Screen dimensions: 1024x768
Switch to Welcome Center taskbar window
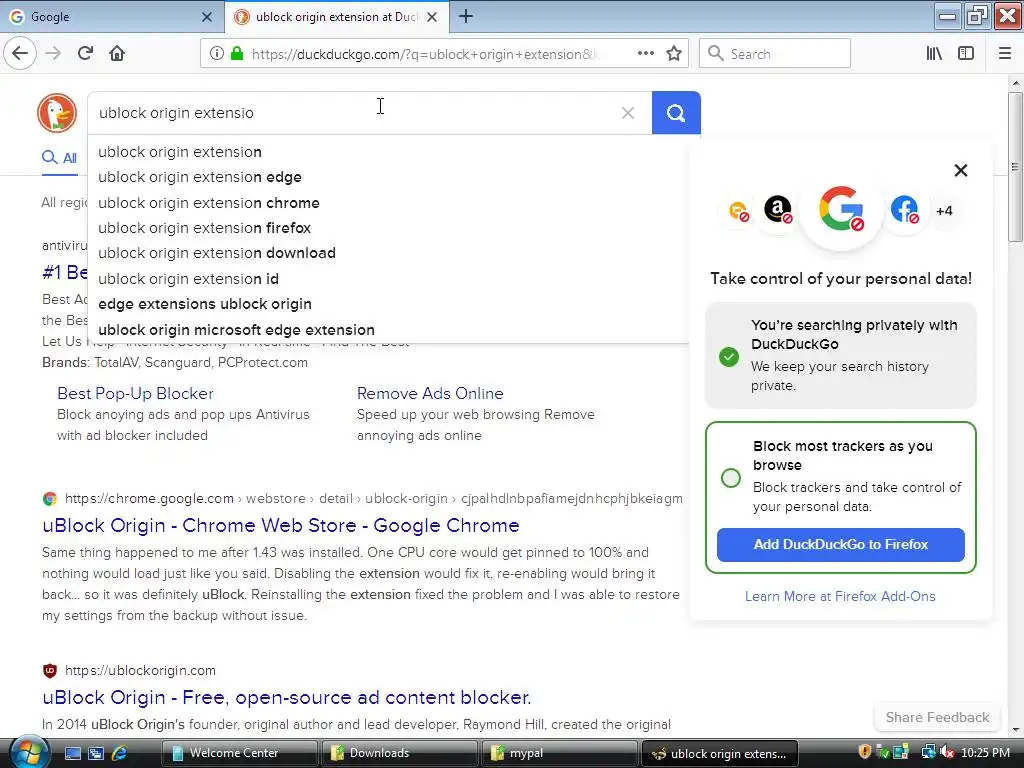239,753
